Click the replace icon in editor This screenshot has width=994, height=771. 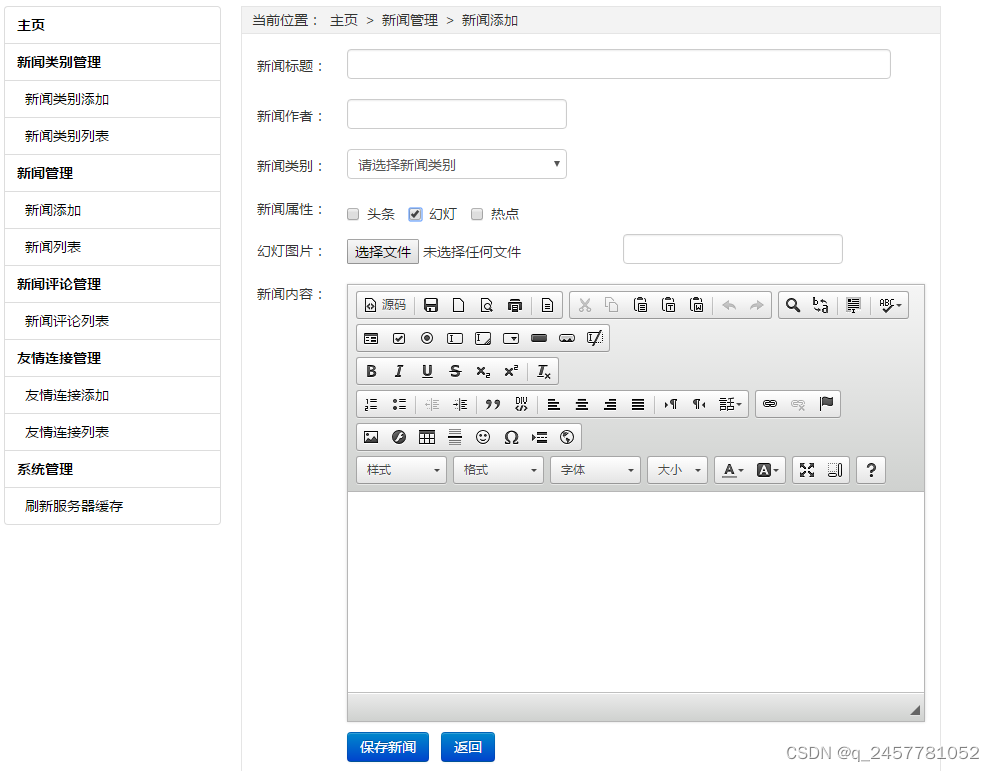pos(820,305)
